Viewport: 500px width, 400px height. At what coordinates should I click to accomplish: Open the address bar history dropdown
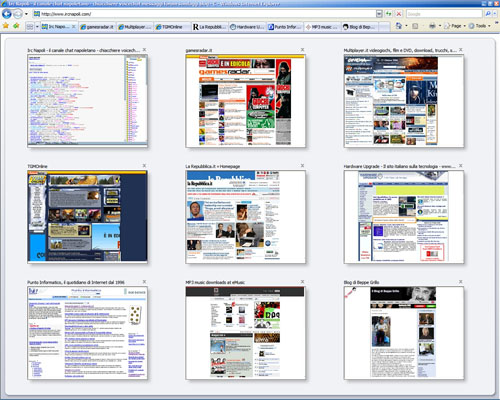(379, 14)
